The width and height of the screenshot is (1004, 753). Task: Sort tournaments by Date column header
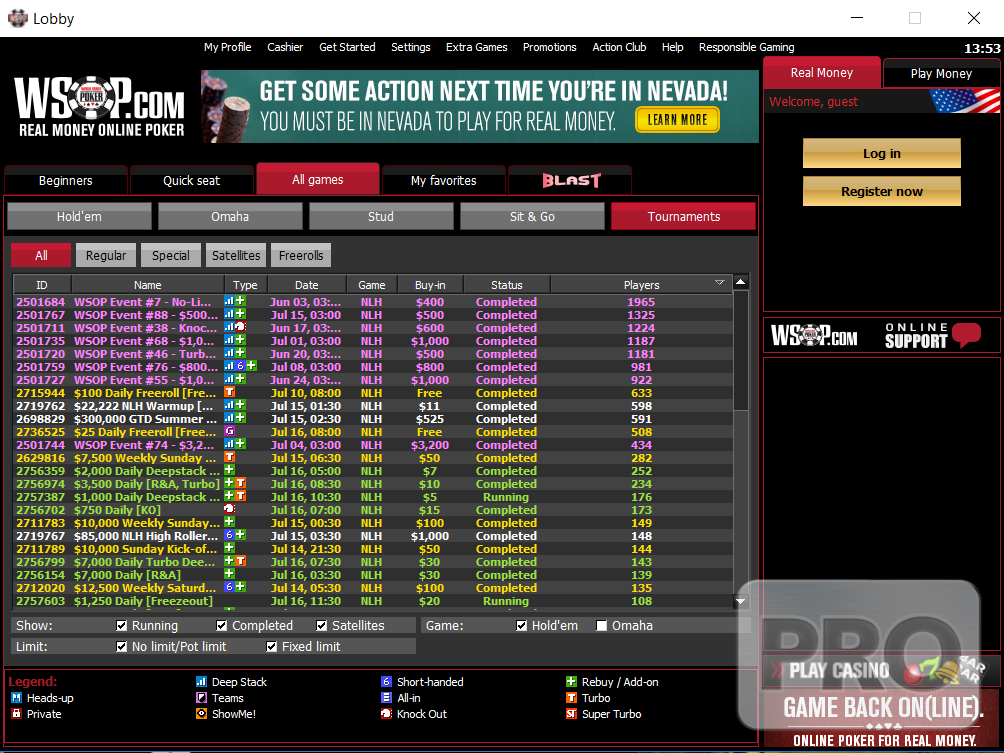(307, 285)
